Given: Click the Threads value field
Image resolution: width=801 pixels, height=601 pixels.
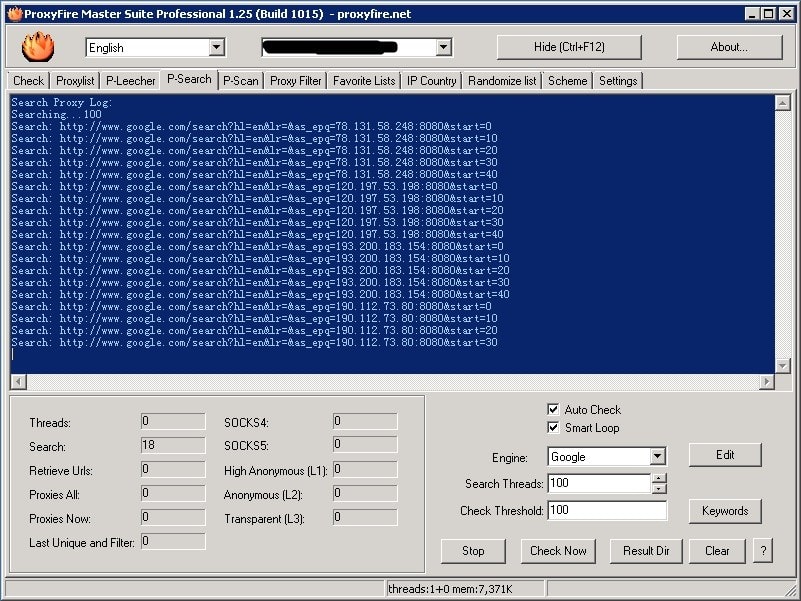Looking at the screenshot, I should point(173,422).
